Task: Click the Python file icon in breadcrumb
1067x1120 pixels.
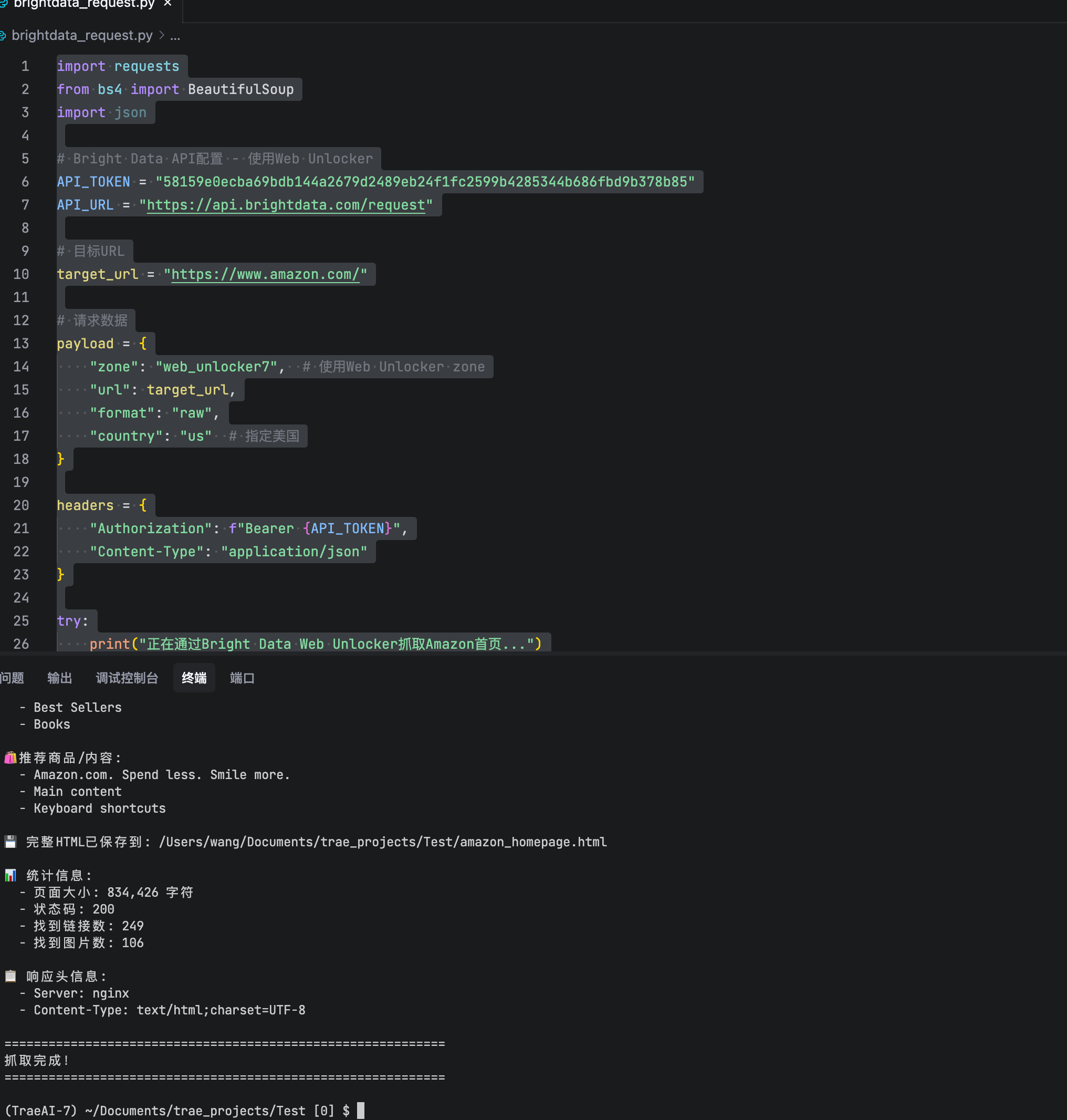Action: coord(3,36)
